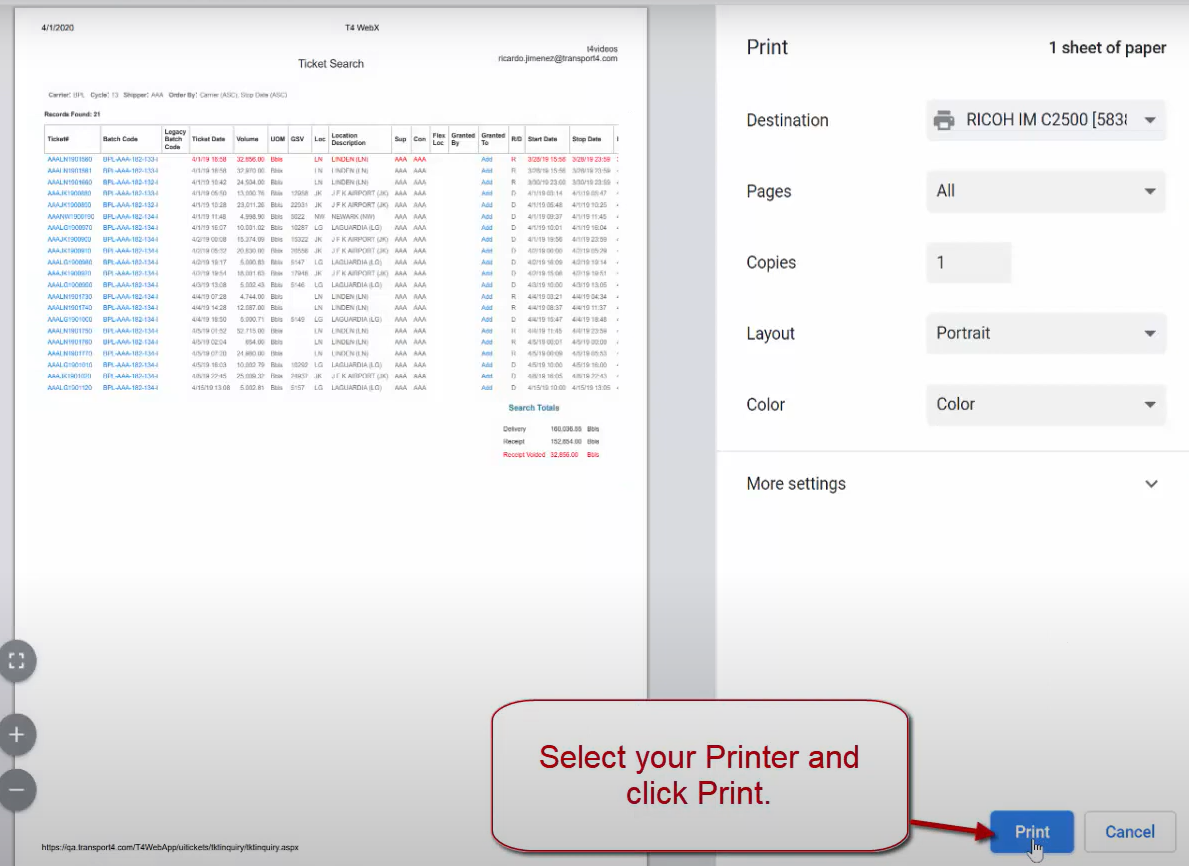The image size is (1189, 866).
Task: Click into the Copies number field
Action: pyautogui.click(x=968, y=263)
